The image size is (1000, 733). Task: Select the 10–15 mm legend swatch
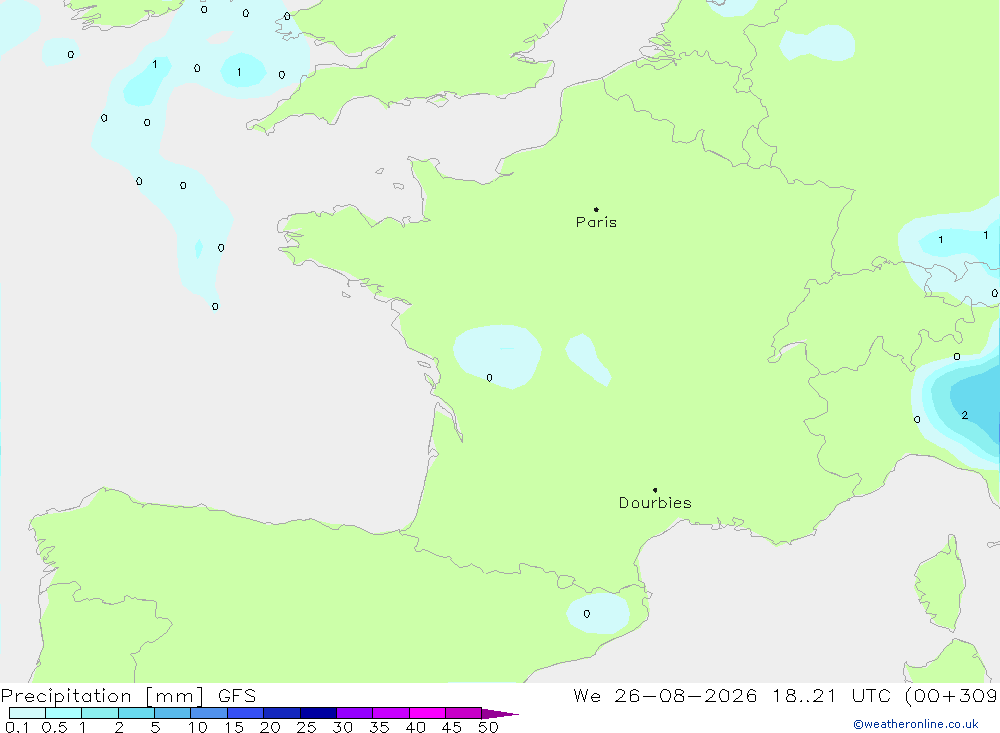point(209,713)
